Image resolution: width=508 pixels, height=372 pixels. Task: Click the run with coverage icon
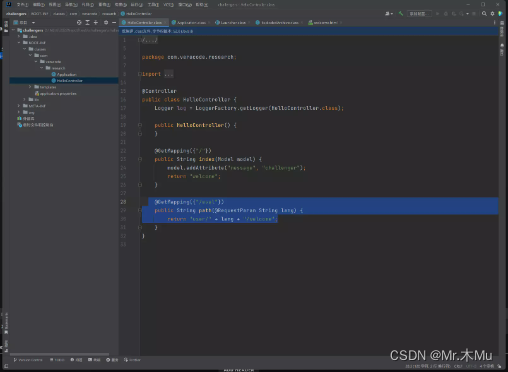click(x=454, y=14)
